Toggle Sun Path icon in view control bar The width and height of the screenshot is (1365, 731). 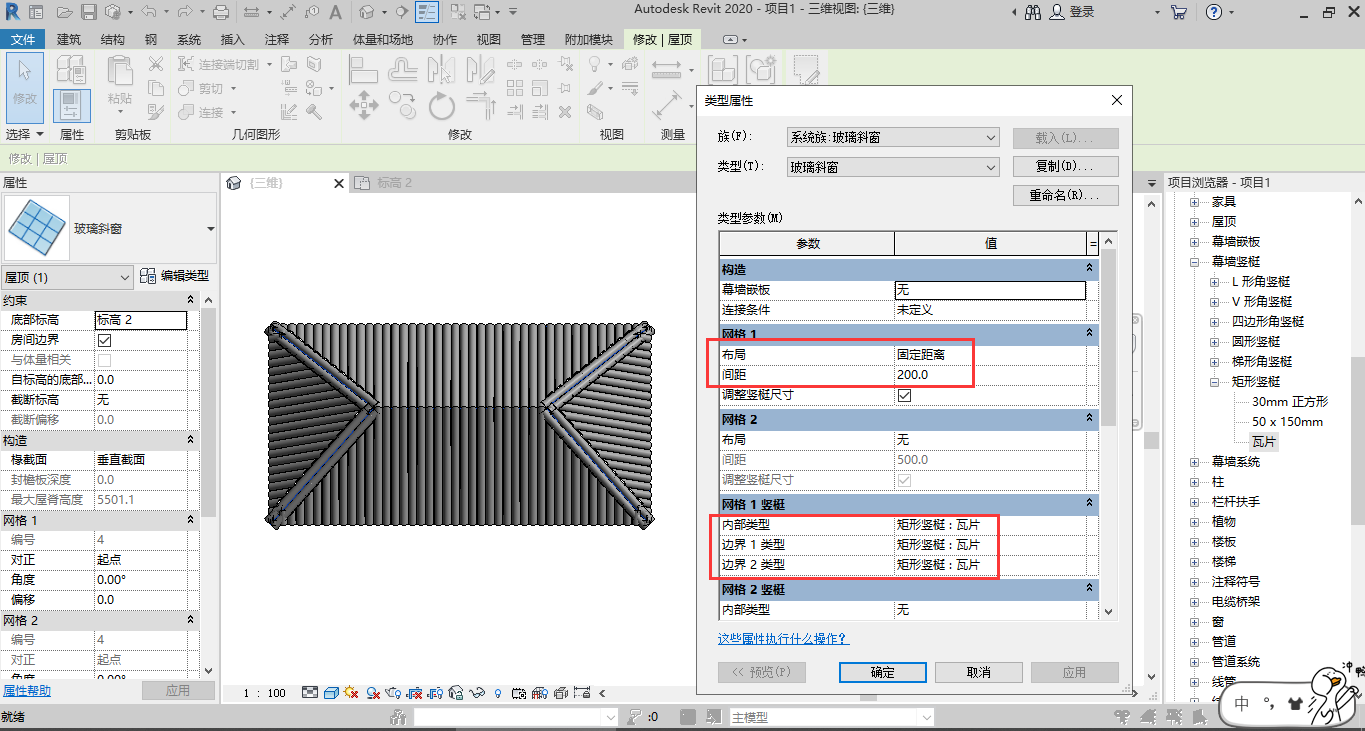(351, 692)
